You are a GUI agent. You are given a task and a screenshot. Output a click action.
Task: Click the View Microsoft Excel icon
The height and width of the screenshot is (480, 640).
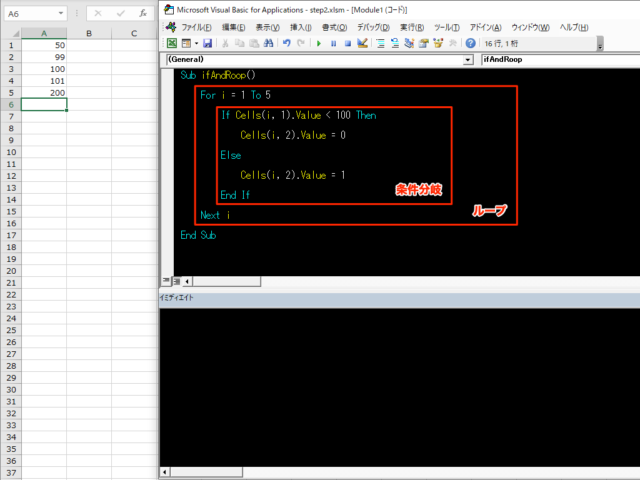pos(173,44)
